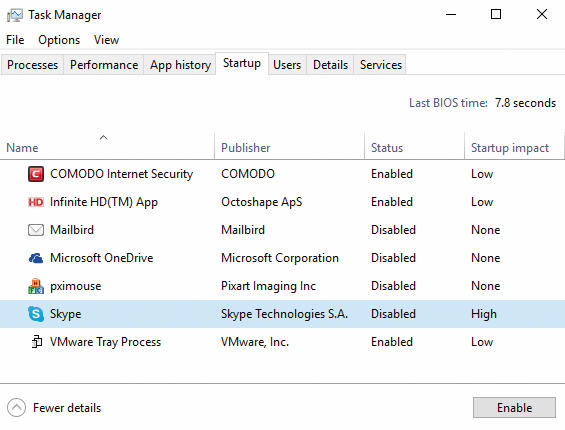This screenshot has height=430, width=565.
Task: Click the Skype logo icon
Action: (x=36, y=314)
